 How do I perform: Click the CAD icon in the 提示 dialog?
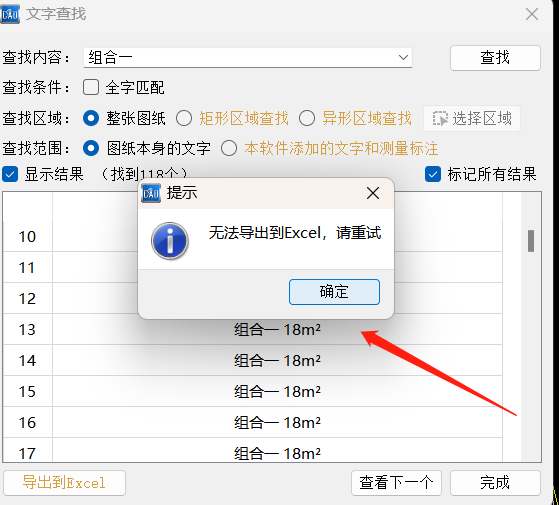151,193
